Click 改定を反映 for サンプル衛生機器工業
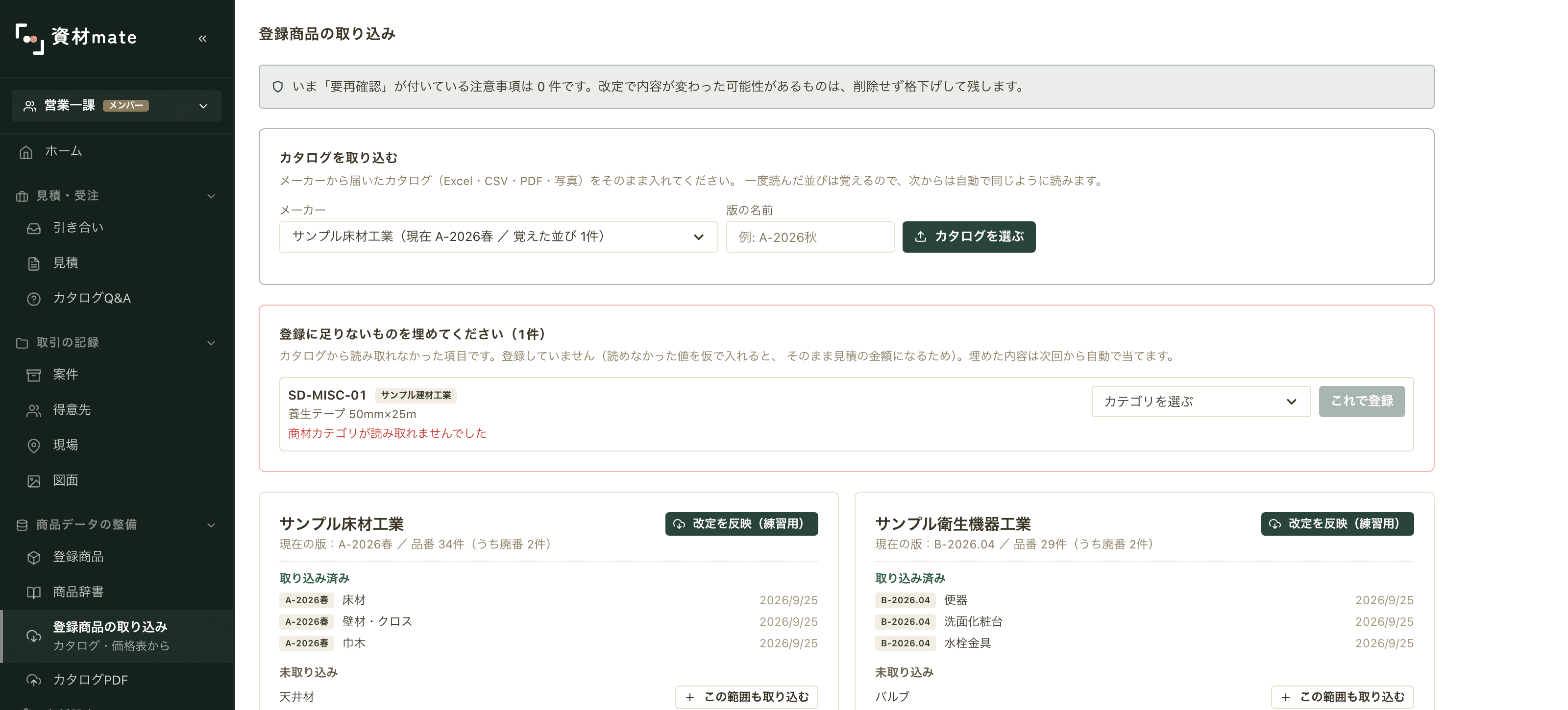1568x710 pixels. (1337, 524)
